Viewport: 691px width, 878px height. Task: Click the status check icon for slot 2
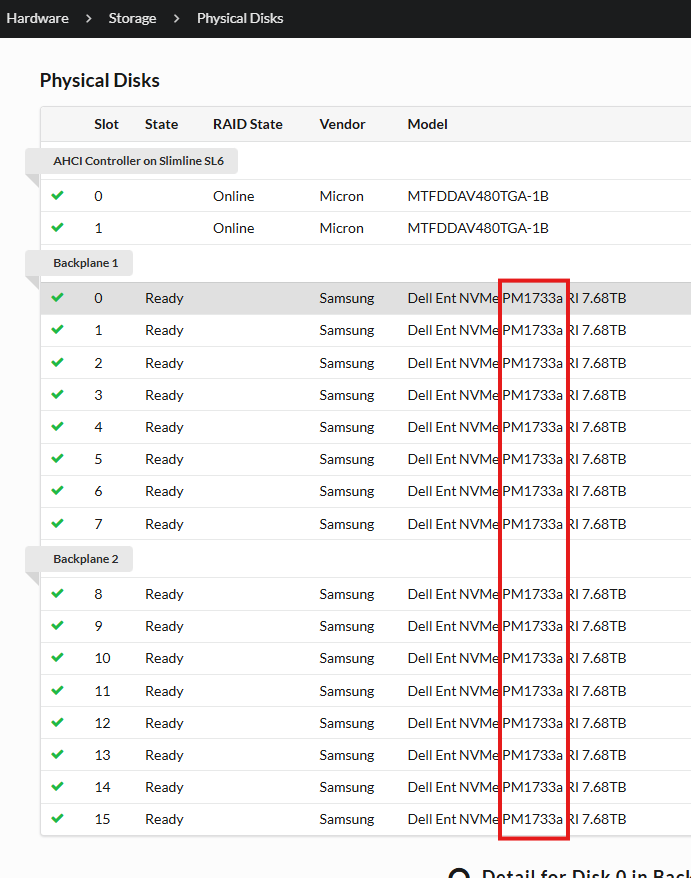pyautogui.click(x=57, y=362)
